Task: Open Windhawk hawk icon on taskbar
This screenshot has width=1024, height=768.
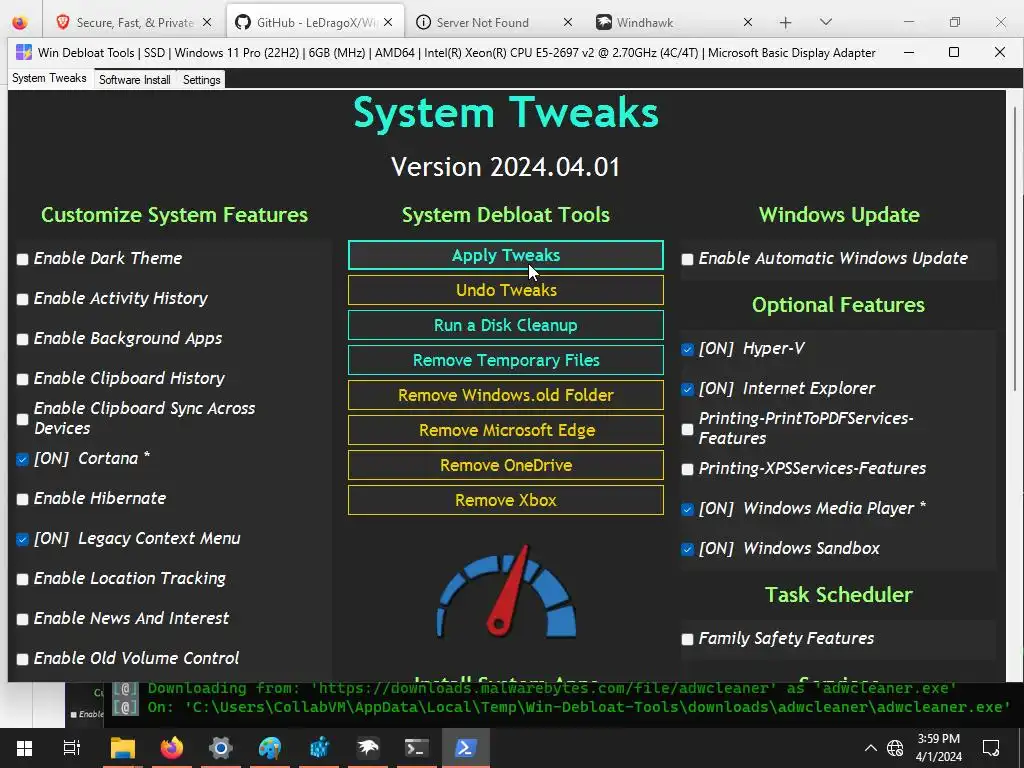Action: 368,748
